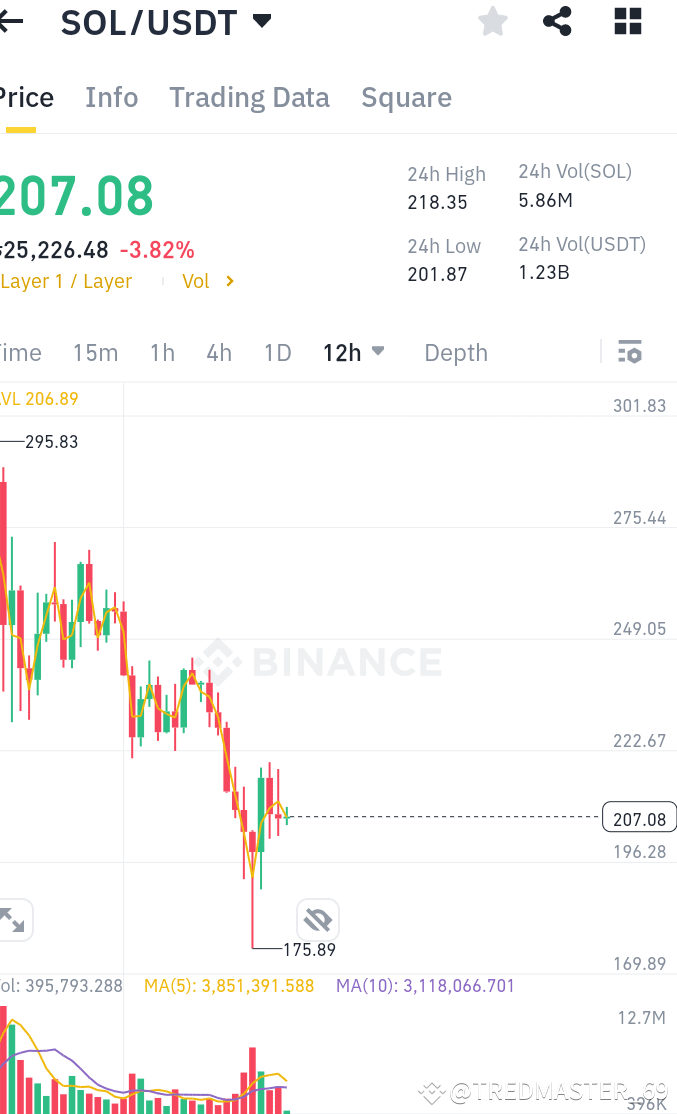Open the Vol chevron near Layer tags
This screenshot has height=1114, width=677.
[x=228, y=281]
